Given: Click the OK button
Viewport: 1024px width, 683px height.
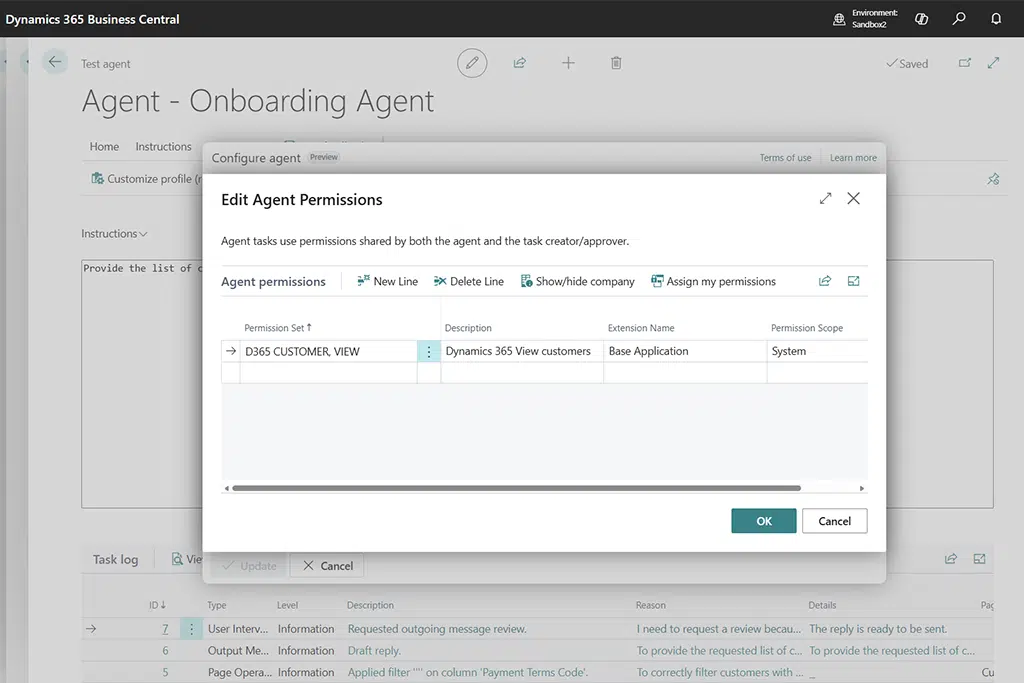Looking at the screenshot, I should point(763,521).
